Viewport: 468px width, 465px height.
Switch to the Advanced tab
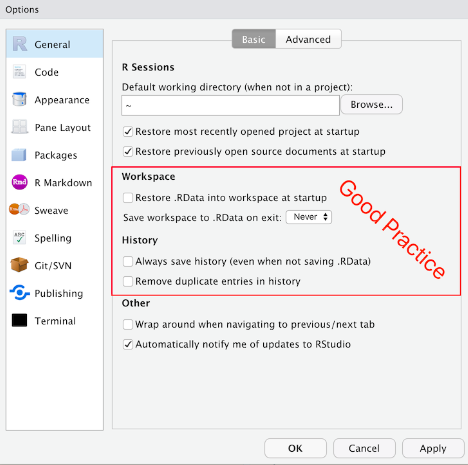pyautogui.click(x=308, y=39)
